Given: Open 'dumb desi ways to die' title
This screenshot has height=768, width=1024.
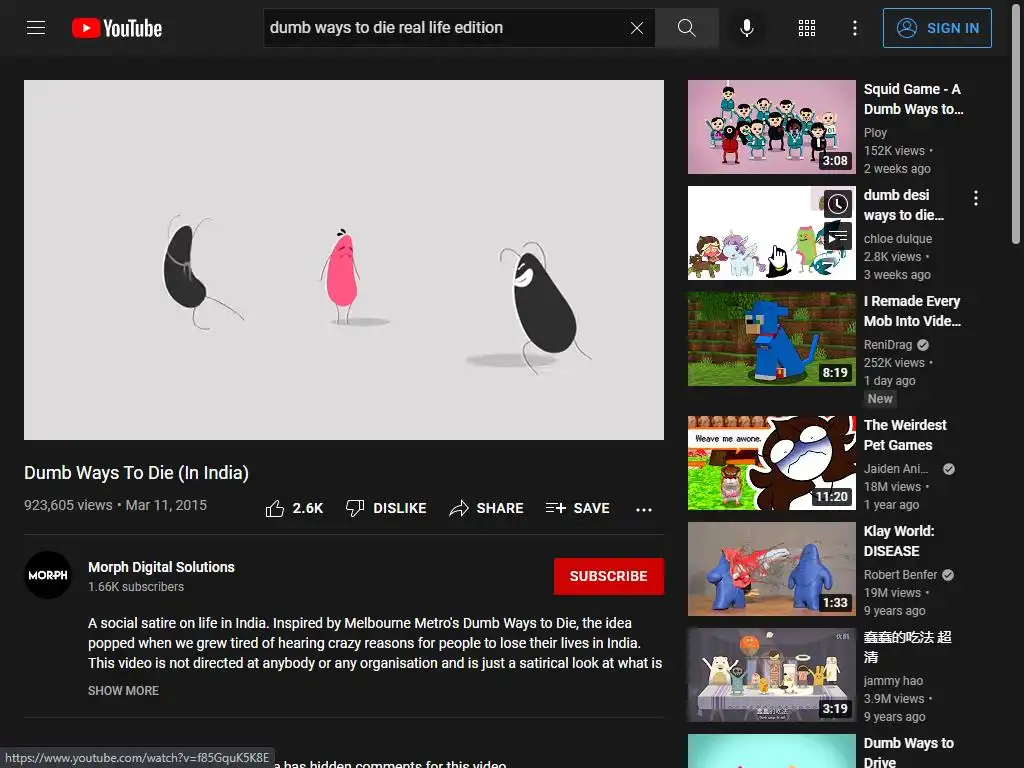Looking at the screenshot, I should click(904, 205).
